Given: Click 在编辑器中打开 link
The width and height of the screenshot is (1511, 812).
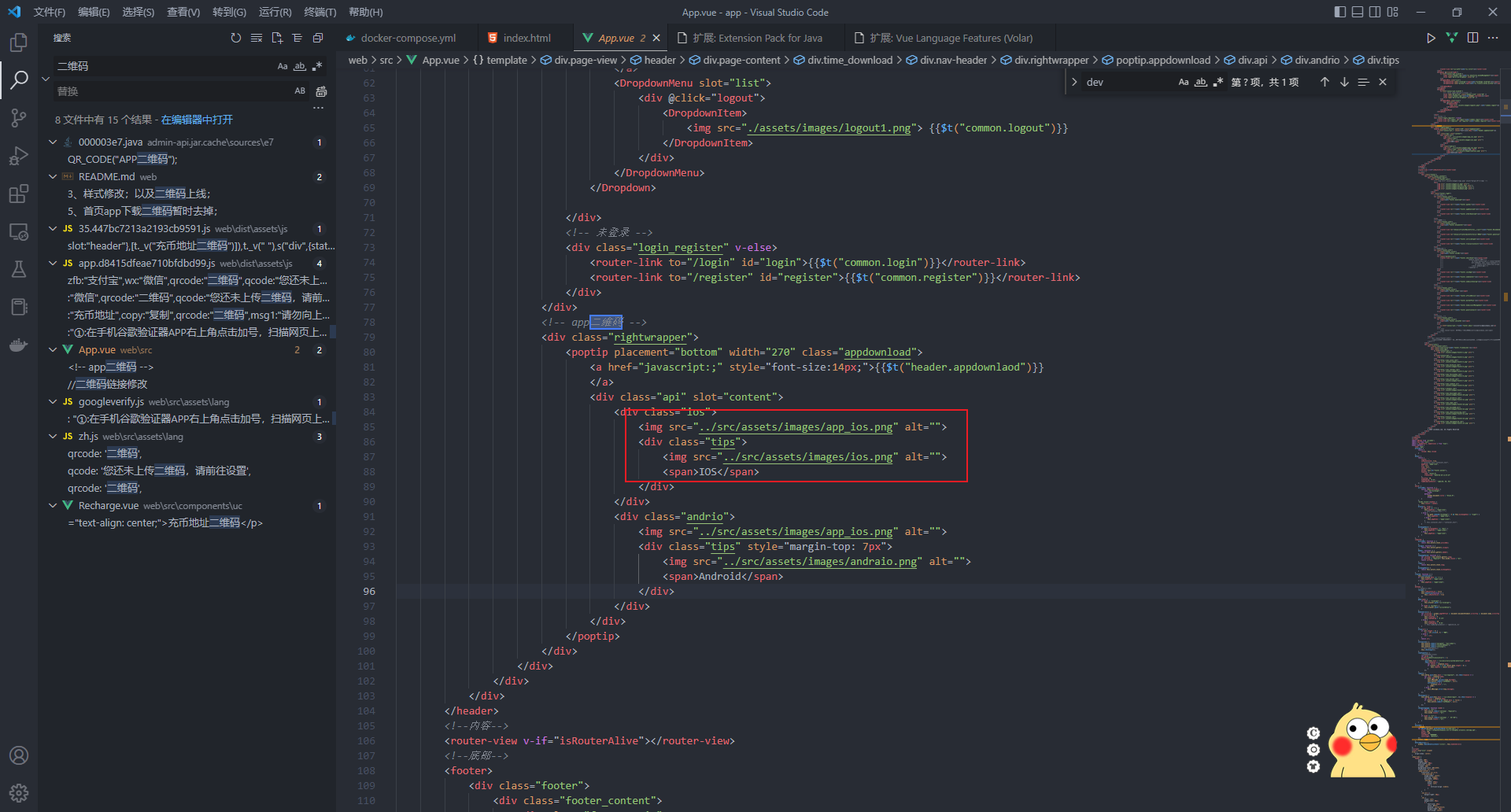Looking at the screenshot, I should point(197,120).
